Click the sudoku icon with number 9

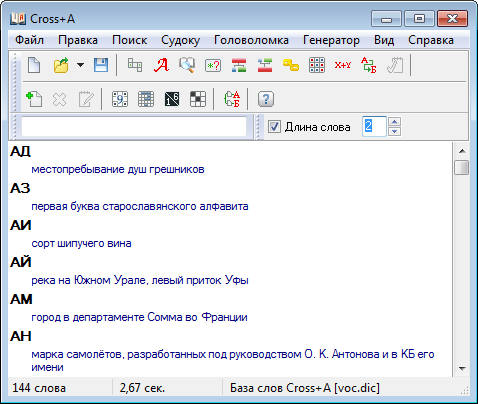(x=120, y=99)
